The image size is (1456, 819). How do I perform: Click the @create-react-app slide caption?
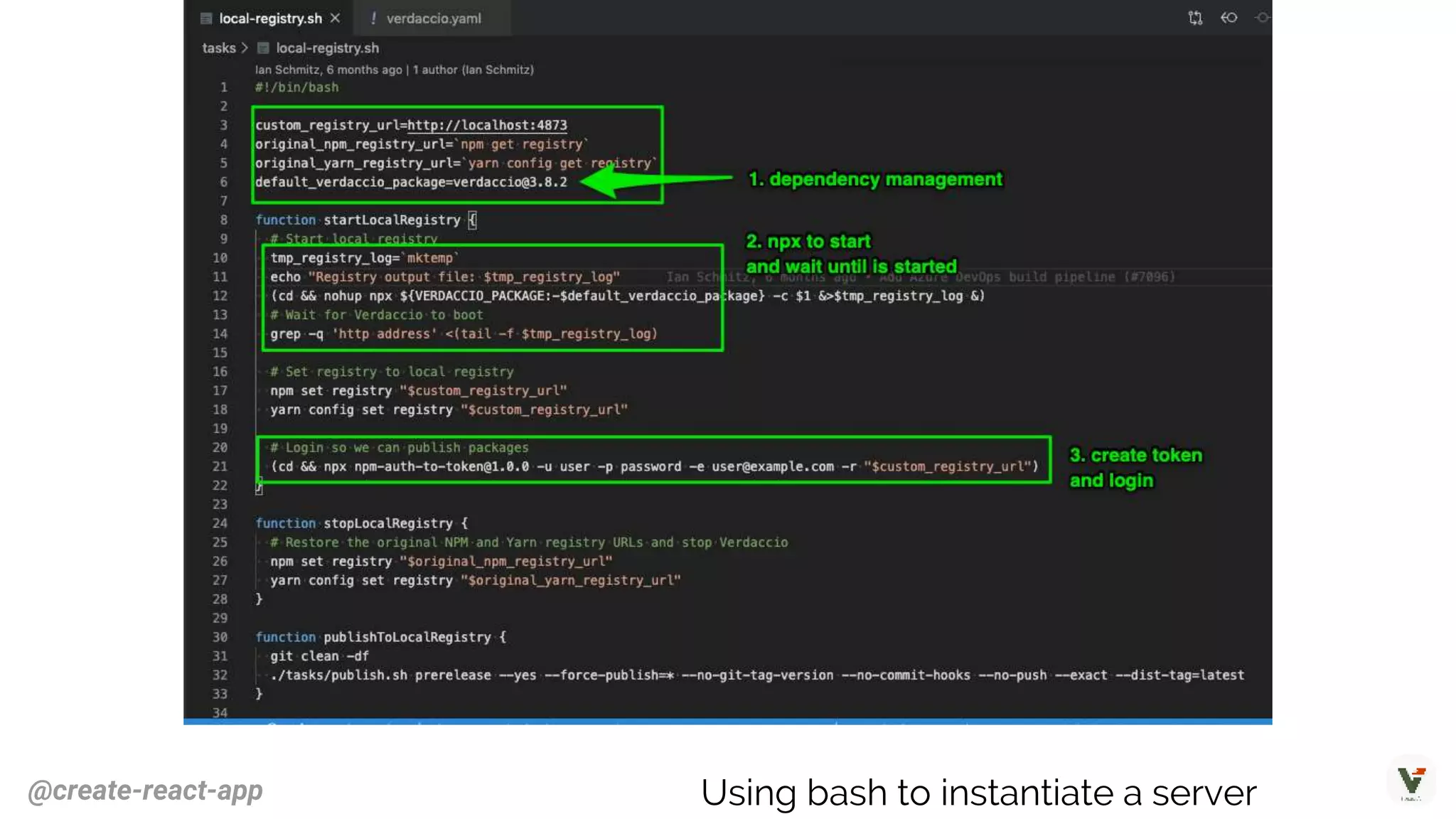[145, 791]
